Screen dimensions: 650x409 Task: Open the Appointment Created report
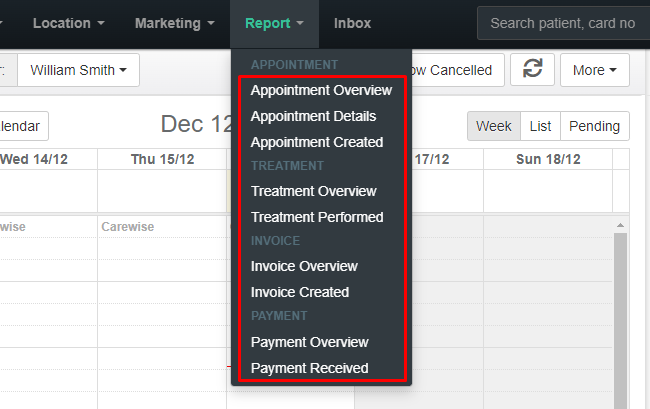tap(317, 142)
